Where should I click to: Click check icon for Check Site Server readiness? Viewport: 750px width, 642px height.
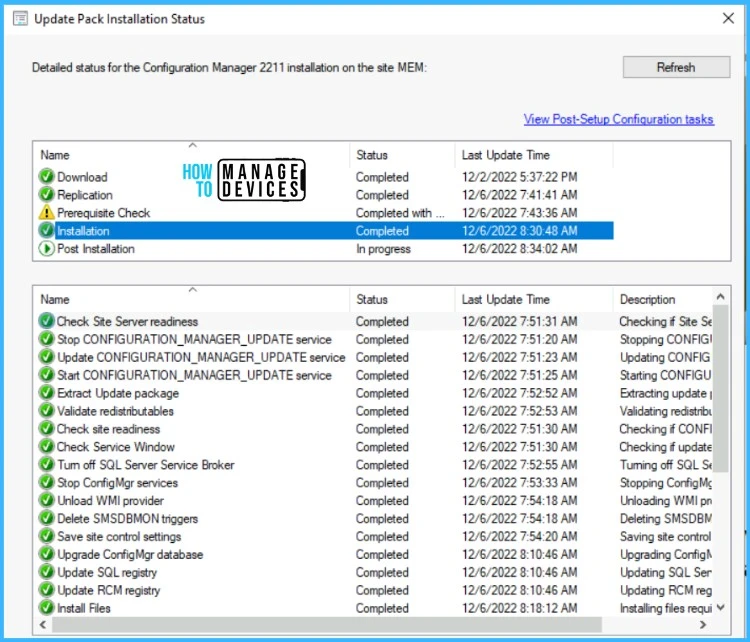pyautogui.click(x=46, y=321)
